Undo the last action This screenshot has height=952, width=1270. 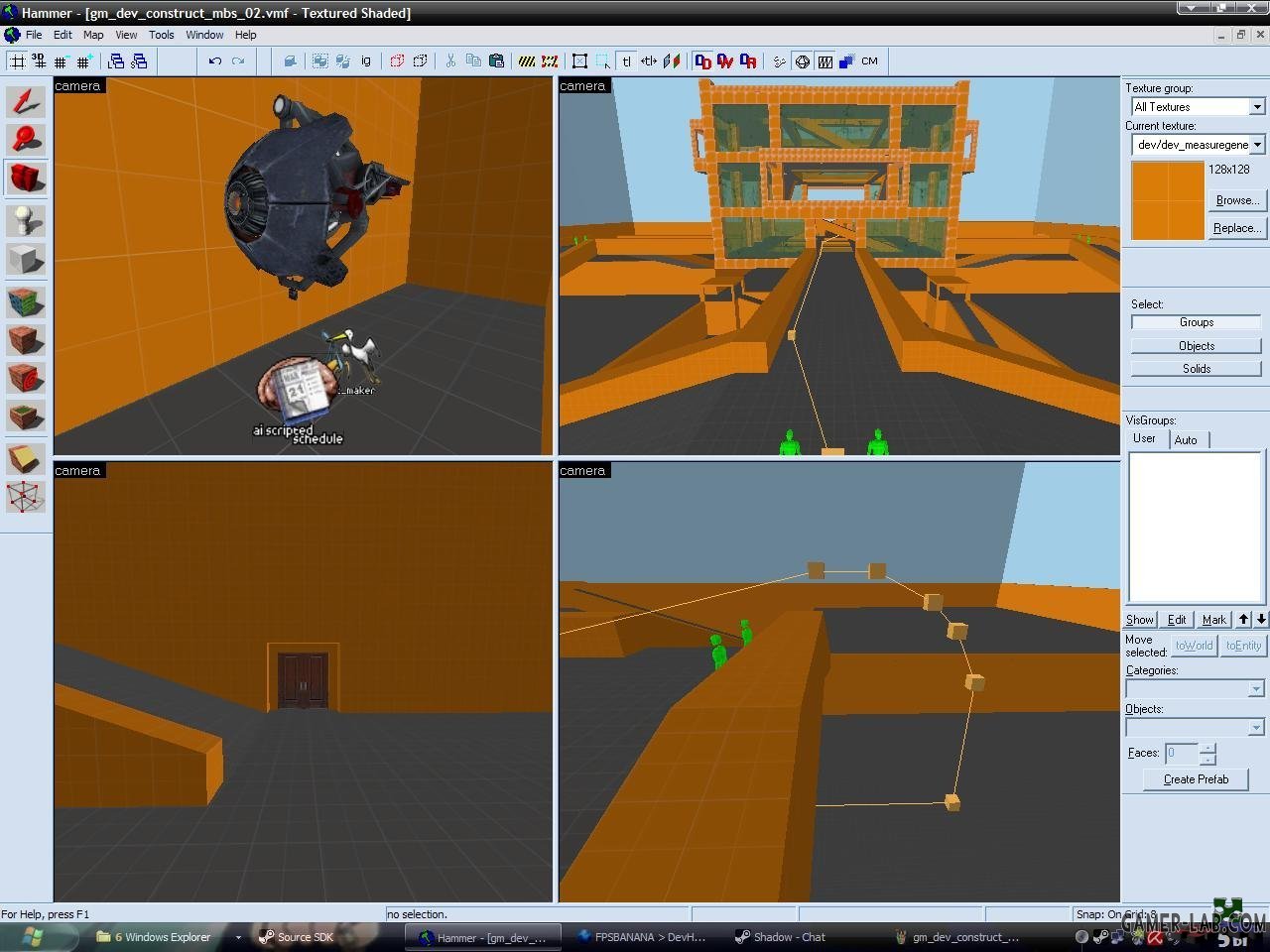coord(214,61)
